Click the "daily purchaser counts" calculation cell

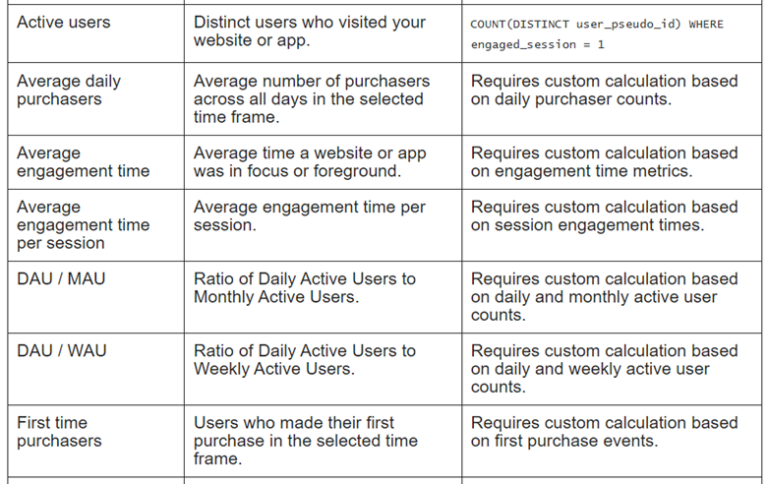click(604, 90)
